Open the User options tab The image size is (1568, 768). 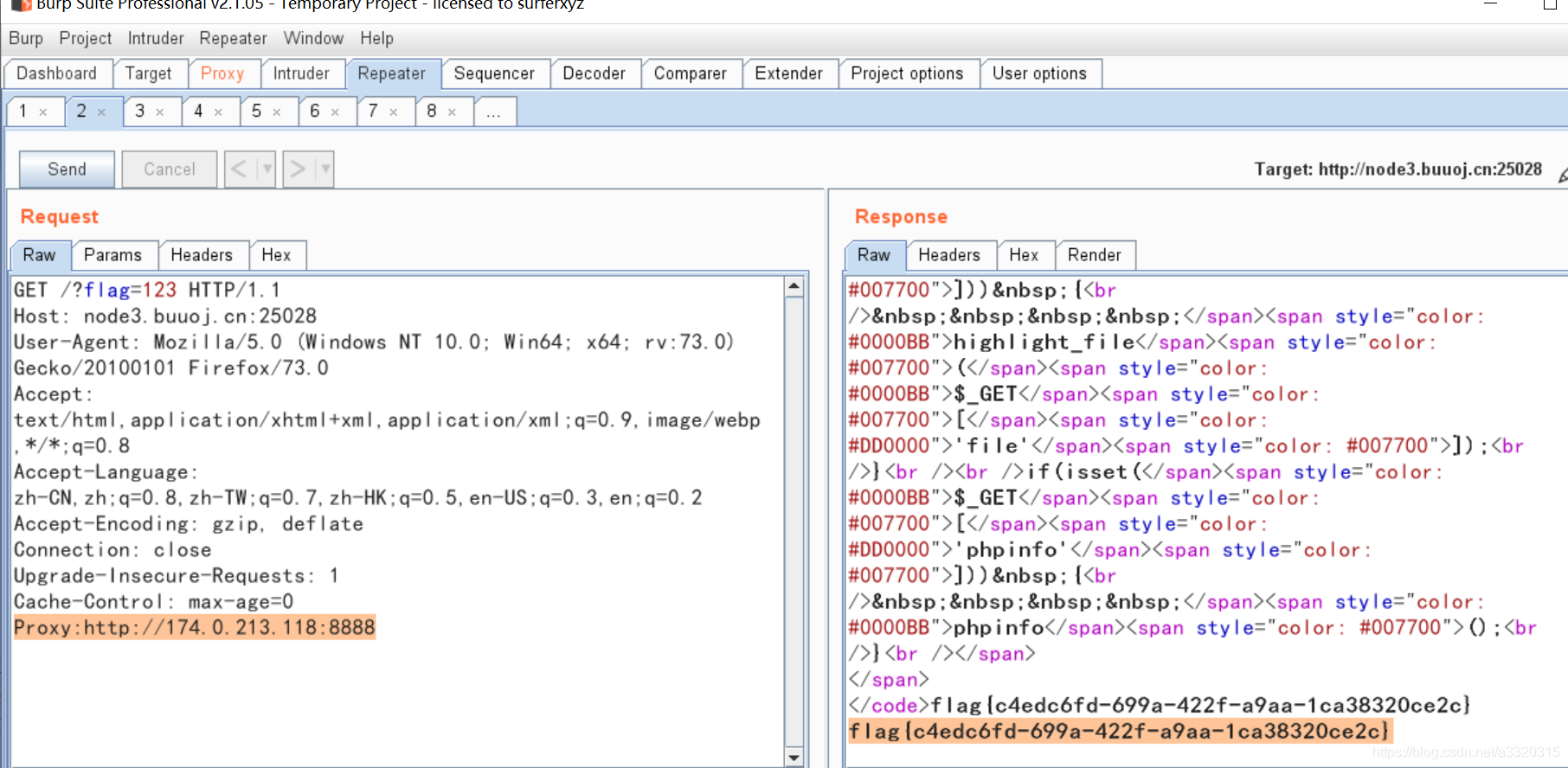point(1039,74)
